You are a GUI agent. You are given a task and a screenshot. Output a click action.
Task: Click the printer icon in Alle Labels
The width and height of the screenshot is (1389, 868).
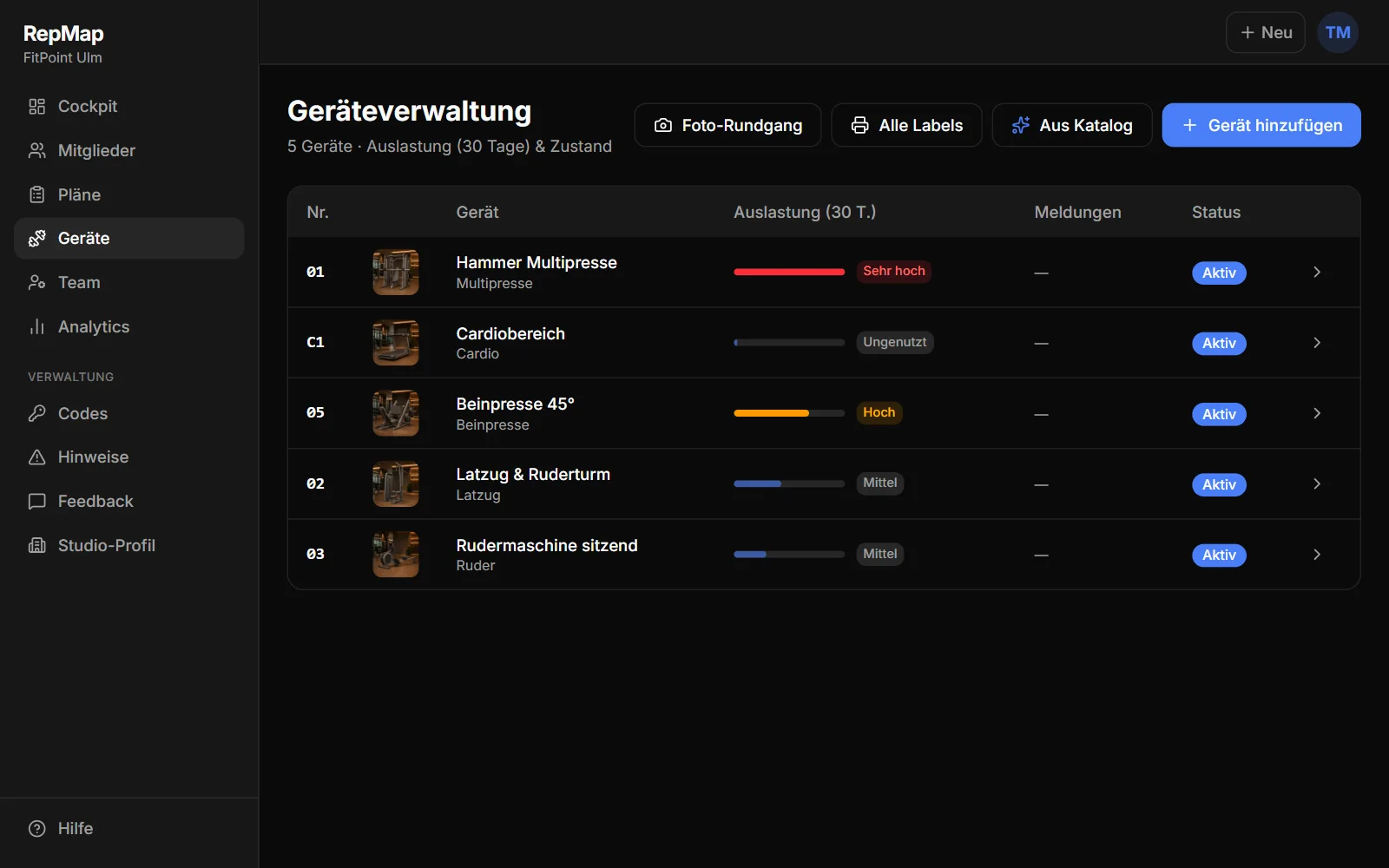tap(859, 125)
